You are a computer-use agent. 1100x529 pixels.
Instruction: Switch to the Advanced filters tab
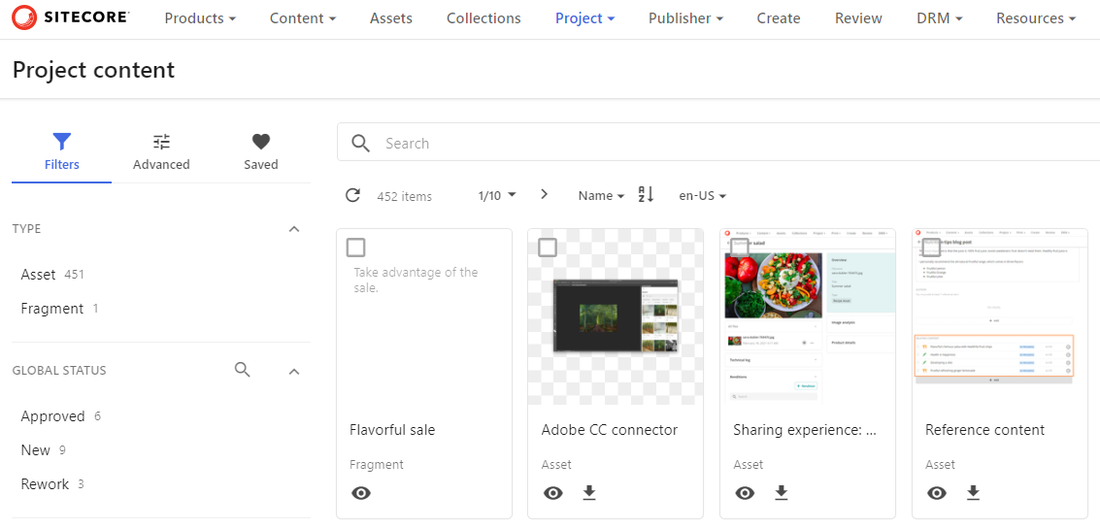click(x=161, y=152)
